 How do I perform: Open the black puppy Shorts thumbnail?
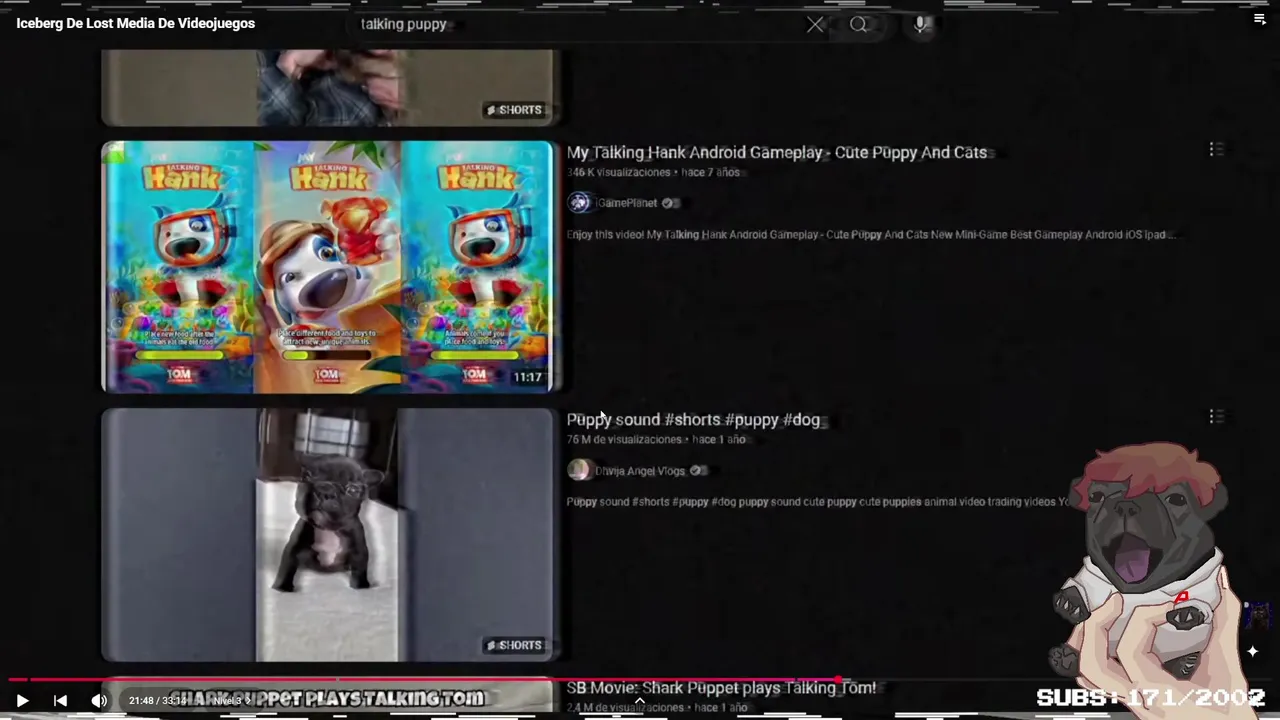[x=328, y=534]
